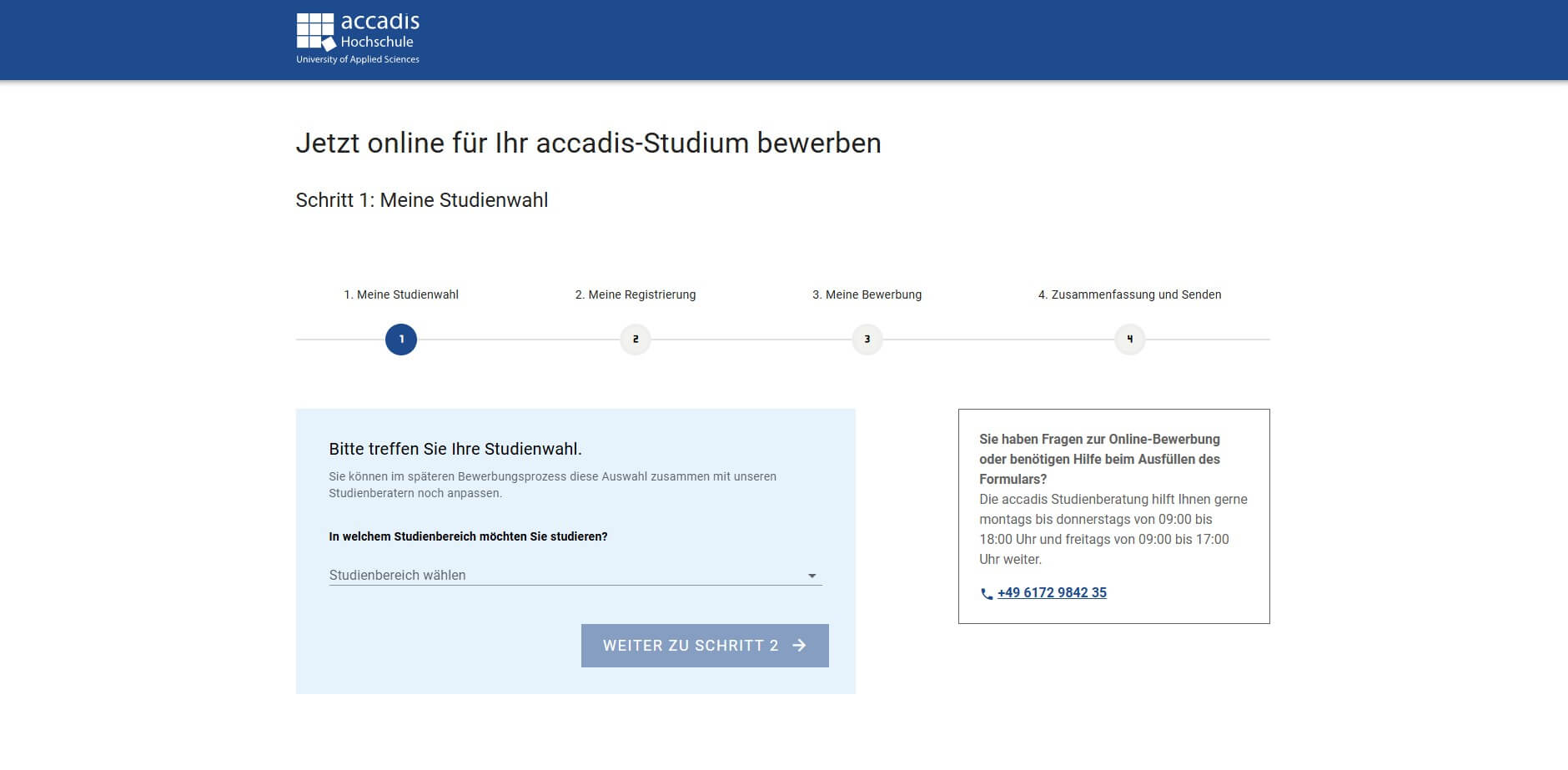Click the right arrow icon on Weiter button
Screen dimensions: 1568x770
pyautogui.click(x=800, y=646)
